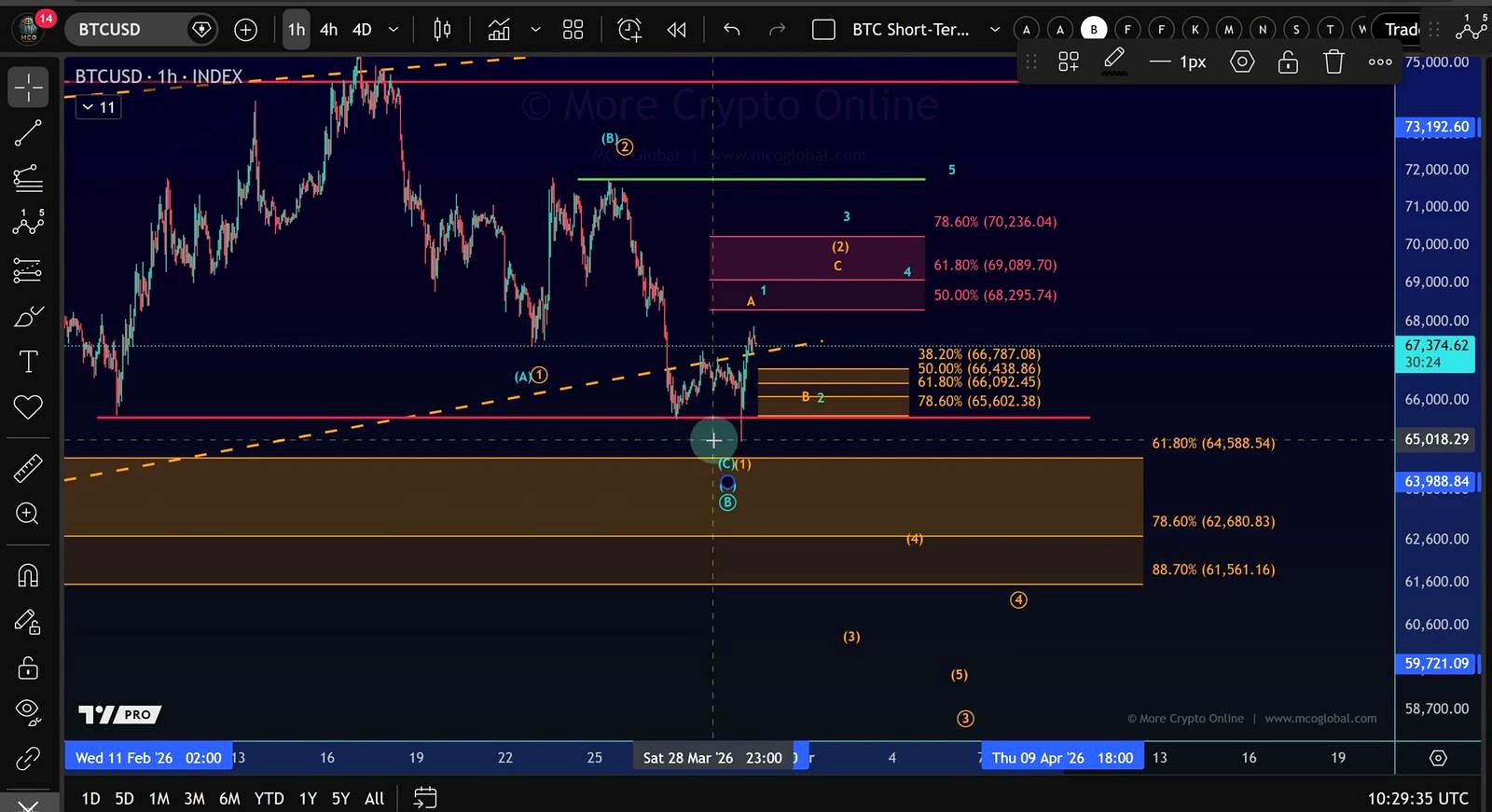Select the text annotation tool
The height and width of the screenshot is (812, 1492).
[x=28, y=362]
